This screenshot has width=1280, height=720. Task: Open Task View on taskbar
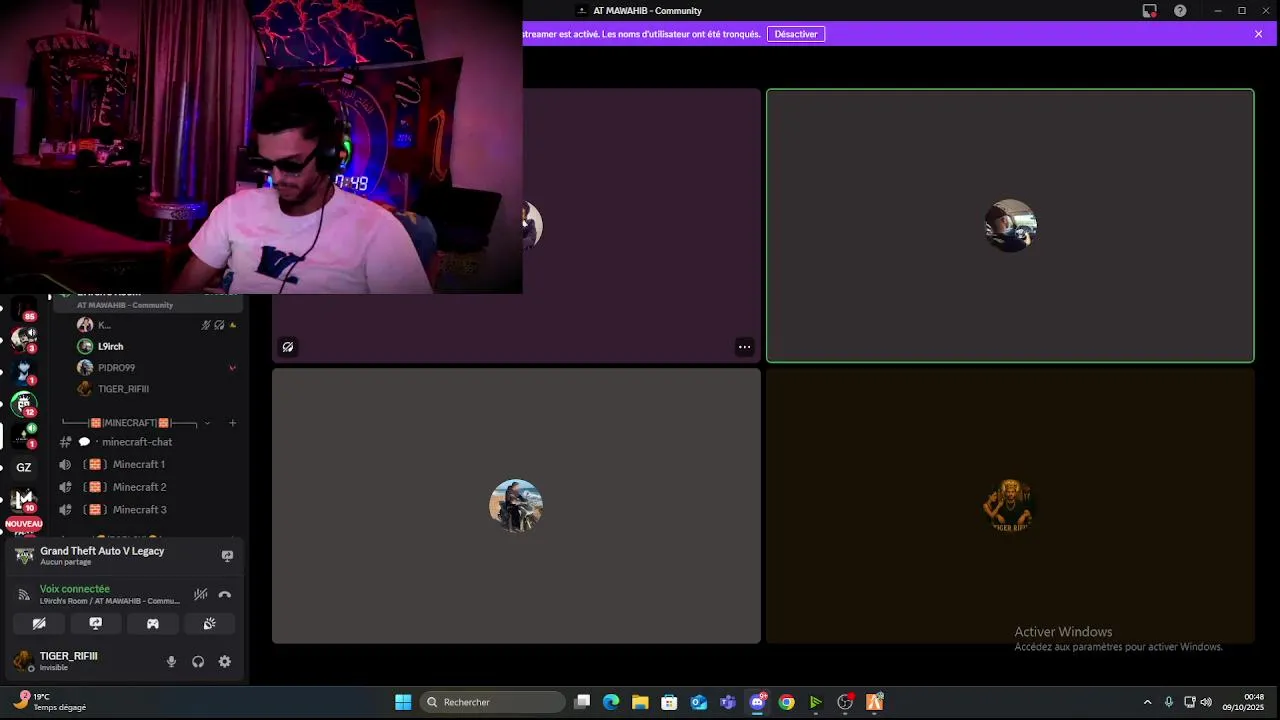583,702
